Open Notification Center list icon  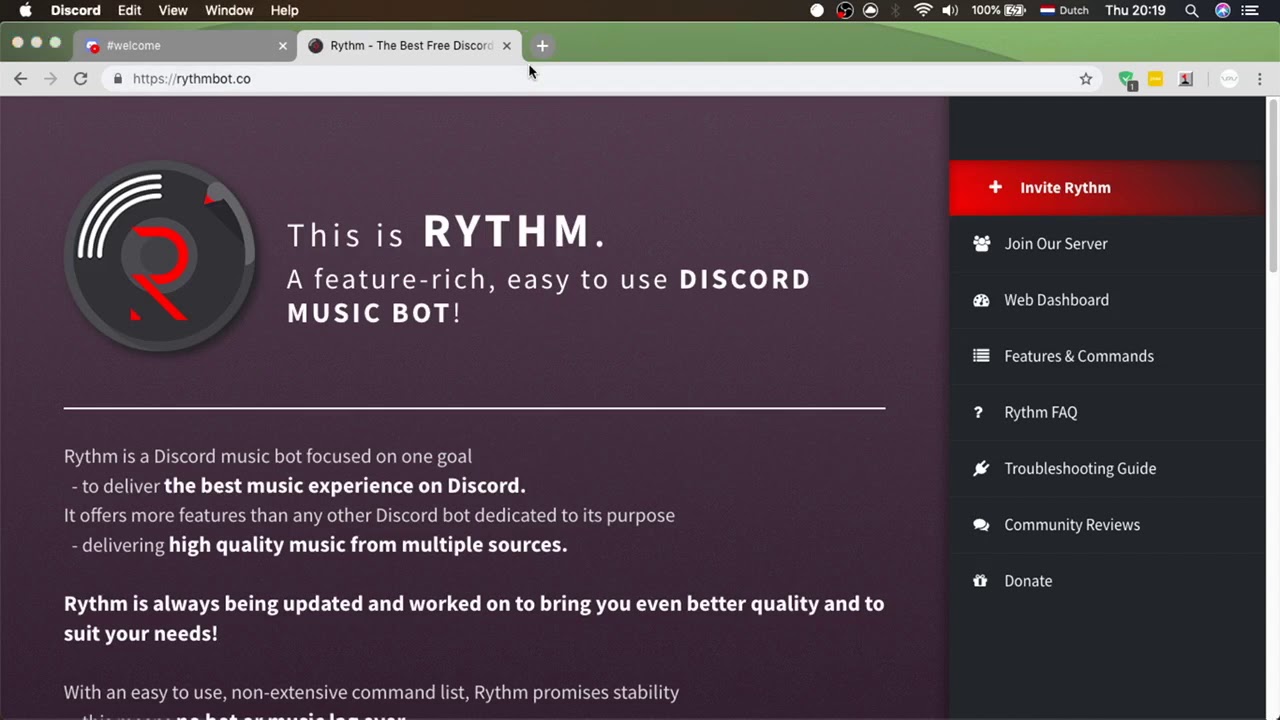point(1250,10)
